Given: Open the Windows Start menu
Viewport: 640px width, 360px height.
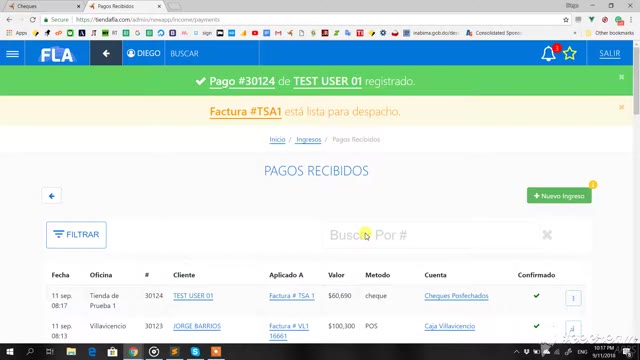Looking at the screenshot, I should (10, 351).
